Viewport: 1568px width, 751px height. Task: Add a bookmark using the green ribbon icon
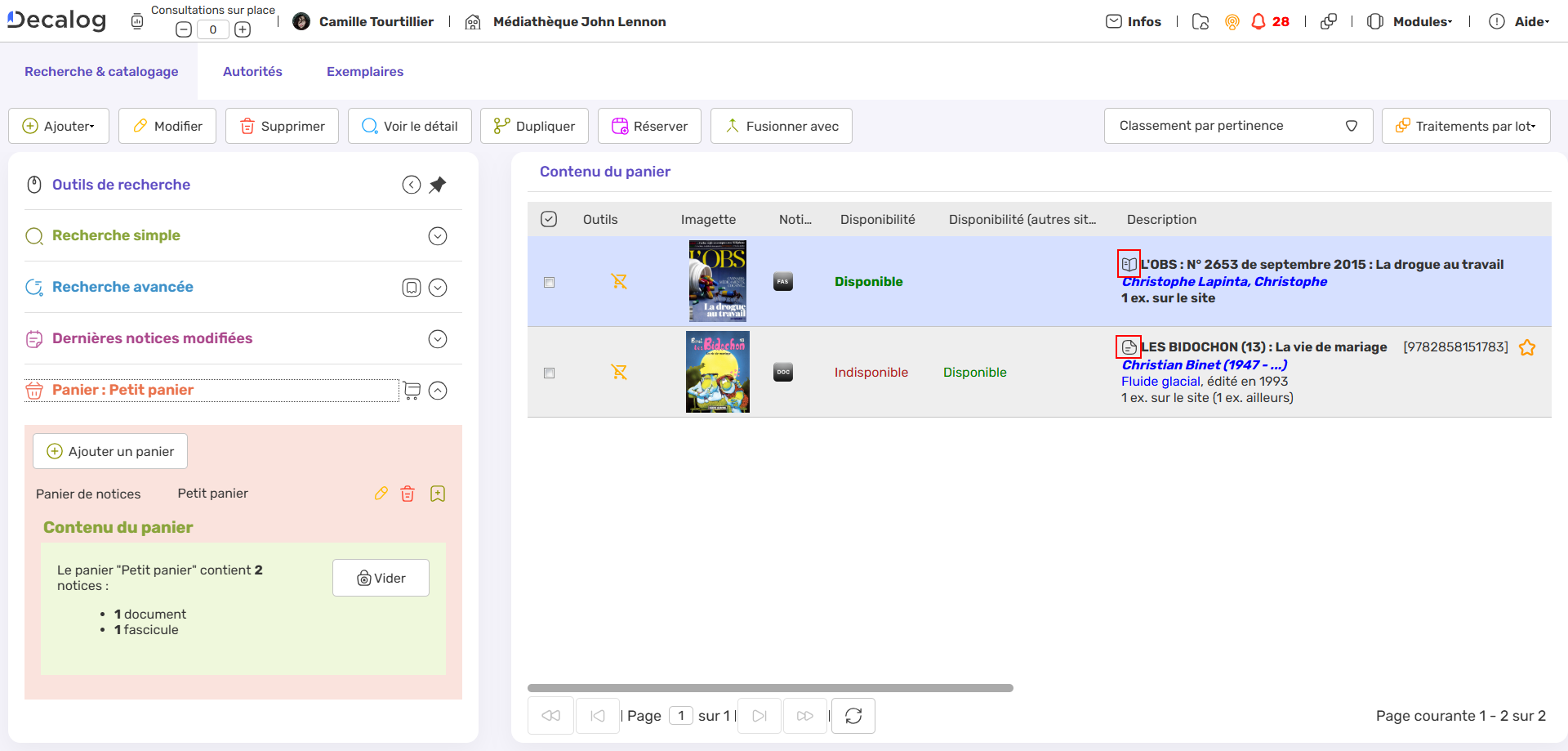(438, 494)
